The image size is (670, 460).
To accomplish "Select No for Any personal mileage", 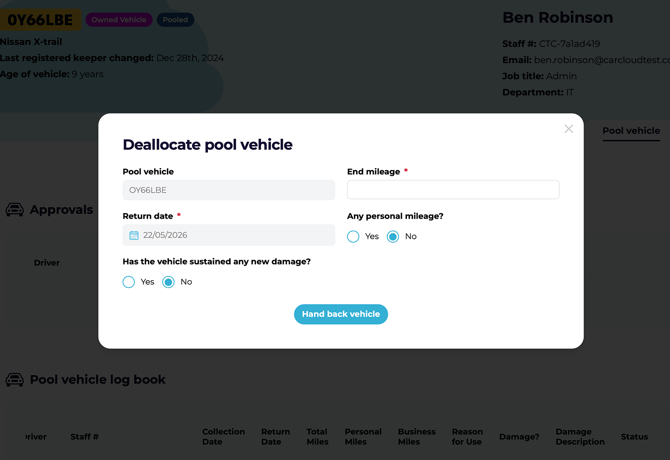I will point(393,237).
